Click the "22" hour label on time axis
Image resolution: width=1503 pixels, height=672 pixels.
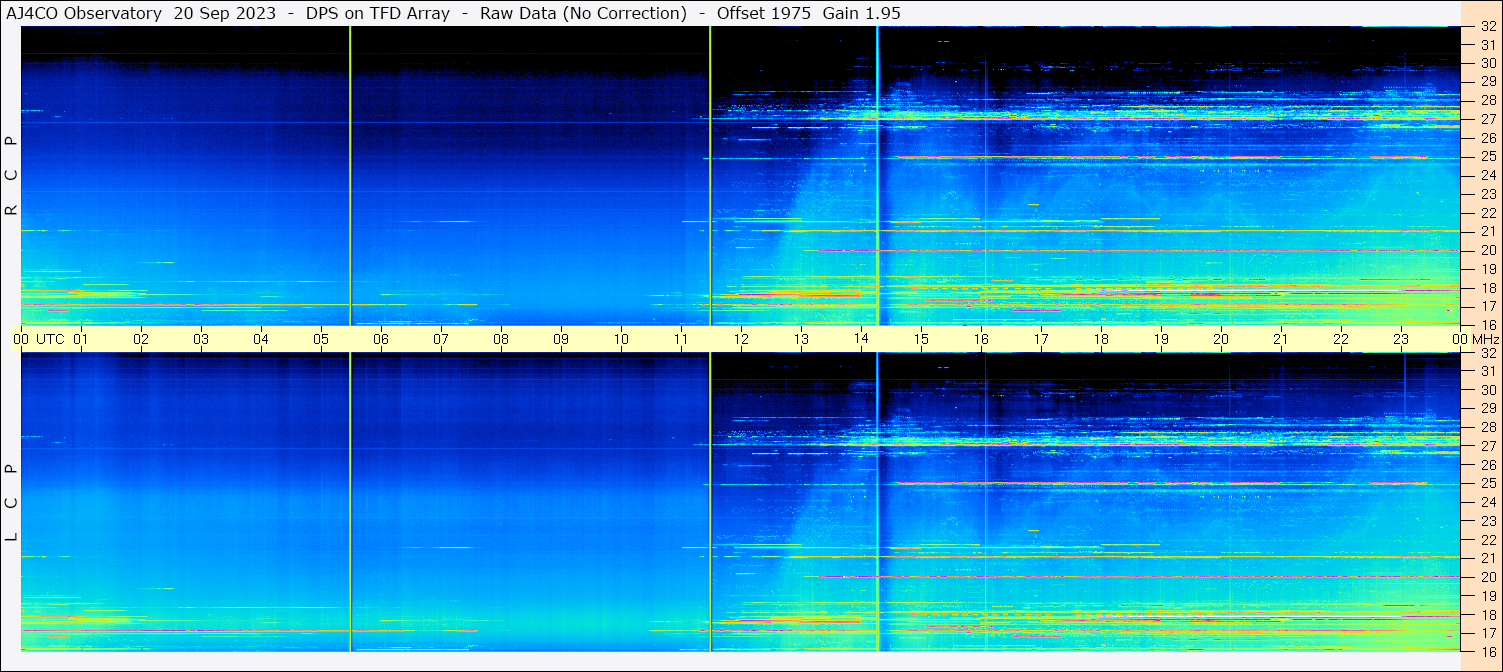click(1341, 339)
